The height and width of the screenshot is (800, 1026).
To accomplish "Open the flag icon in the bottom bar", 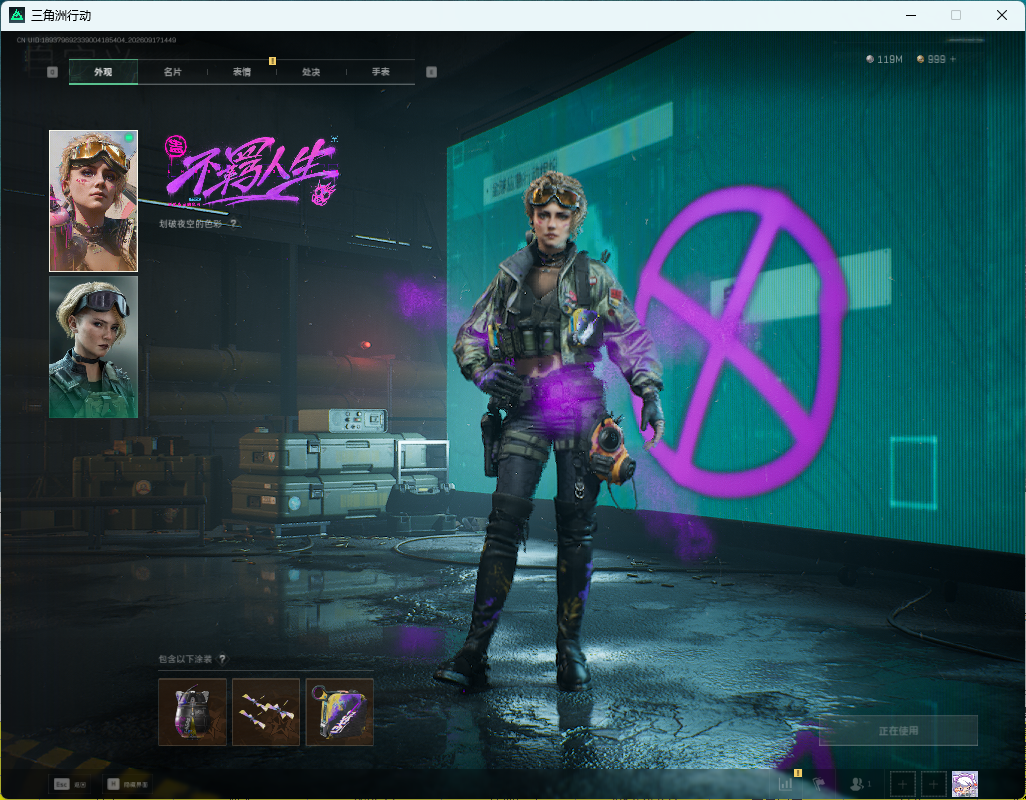I will coord(818,784).
